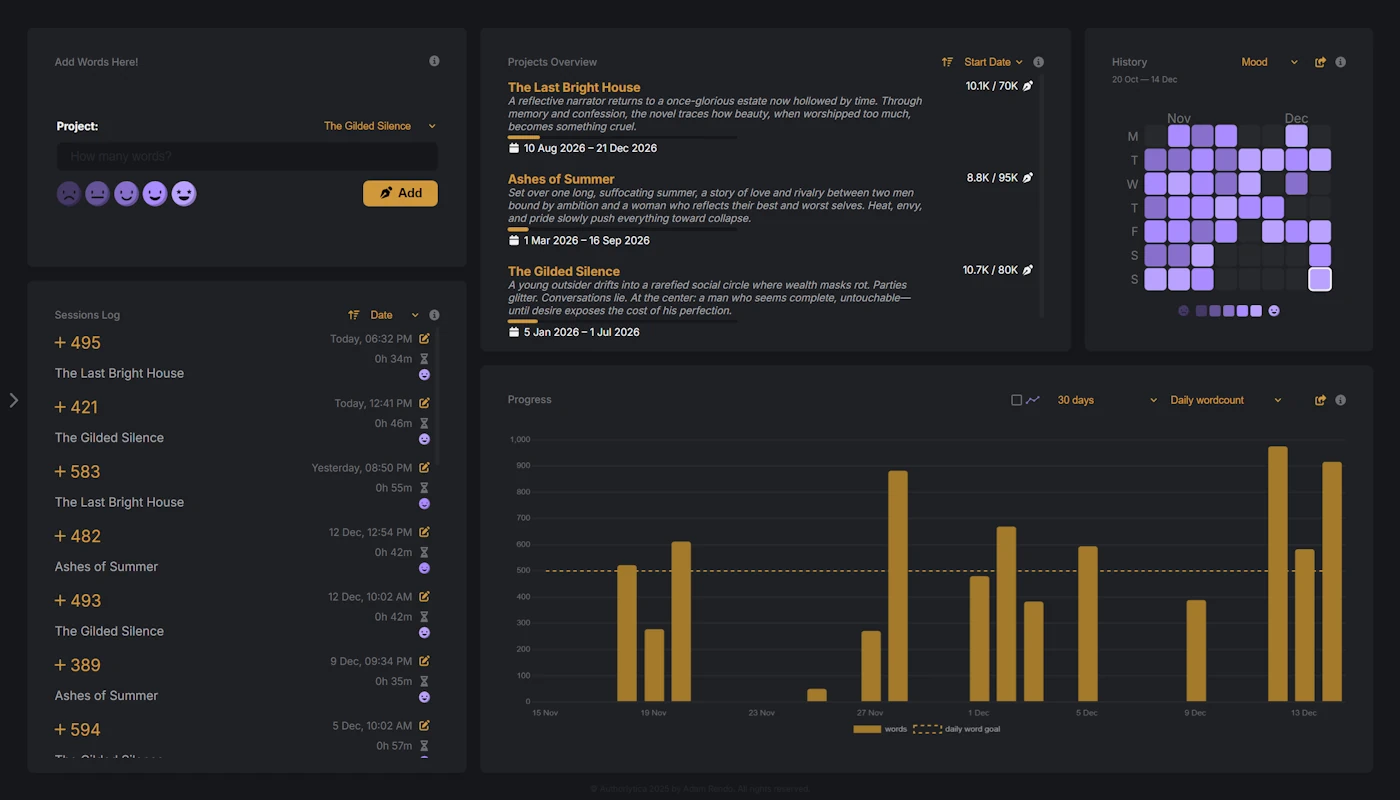
Task: Click the share icon in History panel
Action: pos(1318,61)
